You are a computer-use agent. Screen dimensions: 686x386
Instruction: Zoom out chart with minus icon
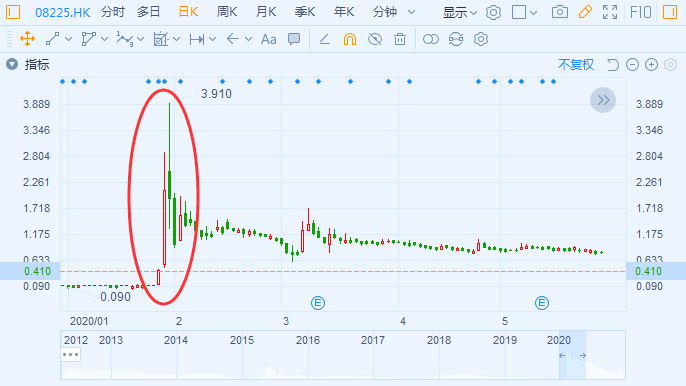point(632,65)
